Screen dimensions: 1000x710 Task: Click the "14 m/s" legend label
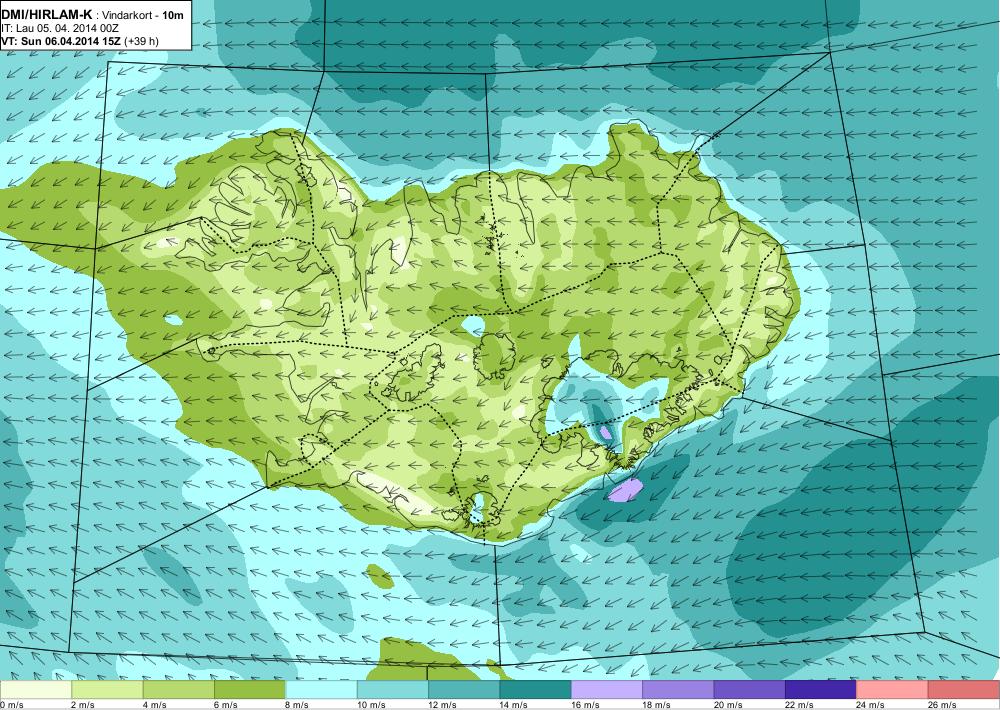tap(514, 705)
